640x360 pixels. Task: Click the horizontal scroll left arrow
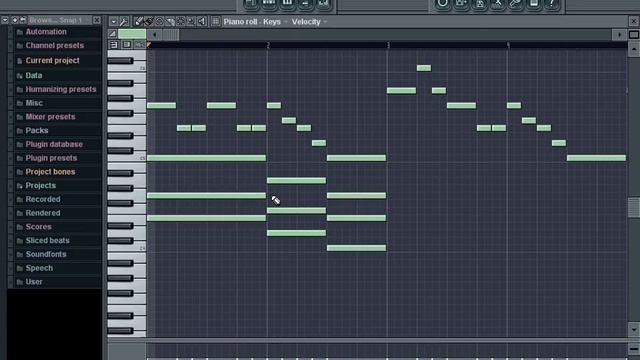tap(154, 35)
